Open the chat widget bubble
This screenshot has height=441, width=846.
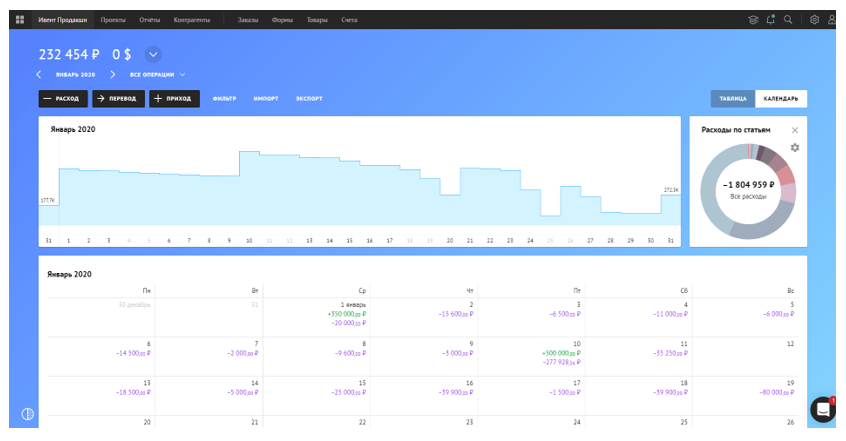click(822, 409)
